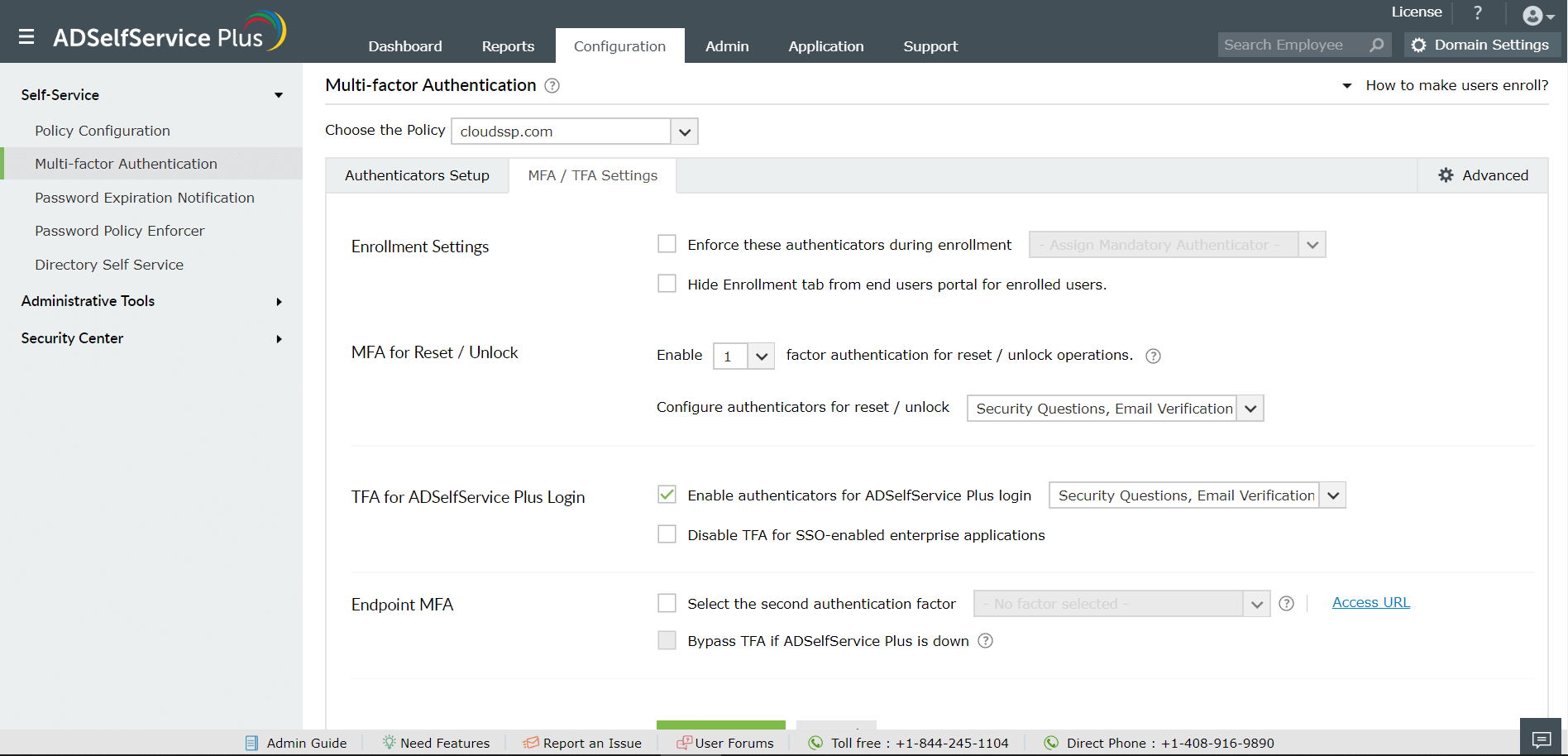Click the ADSelfService Plus logo
Viewport: 1568px width, 756px height.
click(x=170, y=33)
